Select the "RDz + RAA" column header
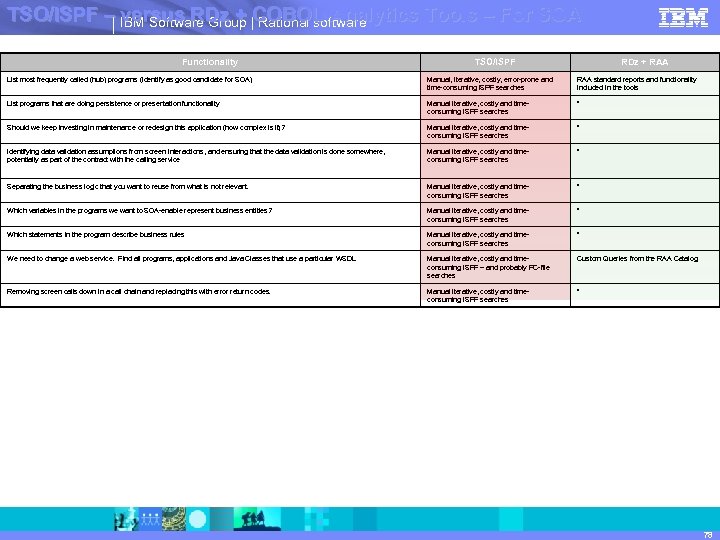 click(x=644, y=62)
